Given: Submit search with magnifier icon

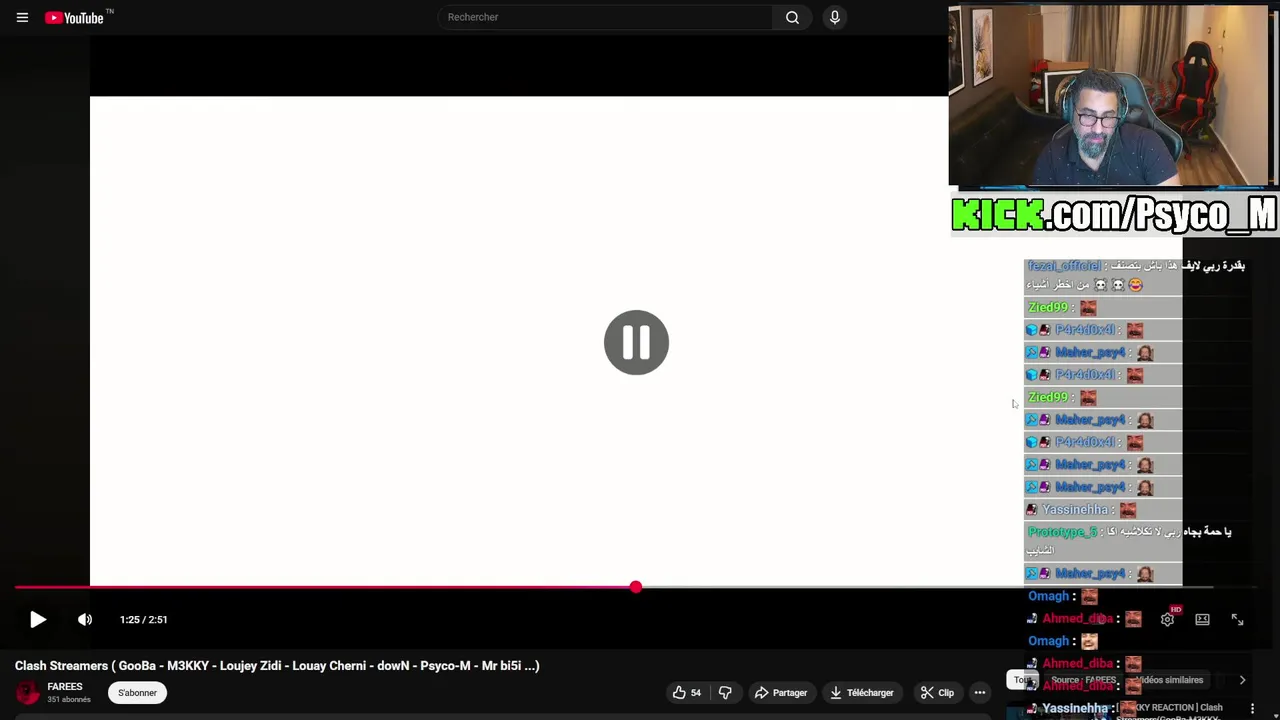Looking at the screenshot, I should coord(792,17).
